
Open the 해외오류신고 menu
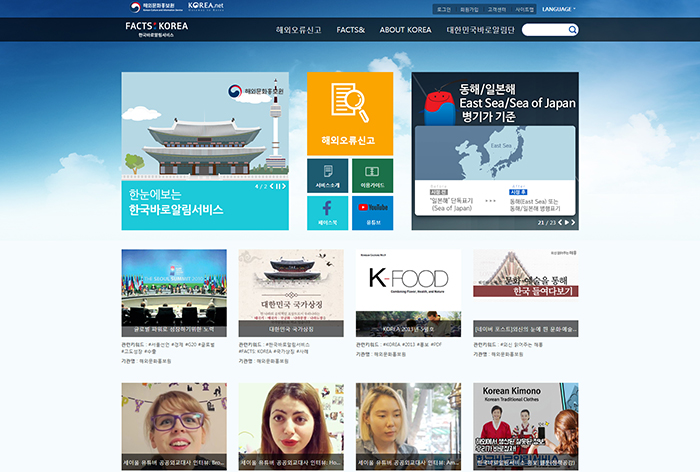tap(298, 30)
